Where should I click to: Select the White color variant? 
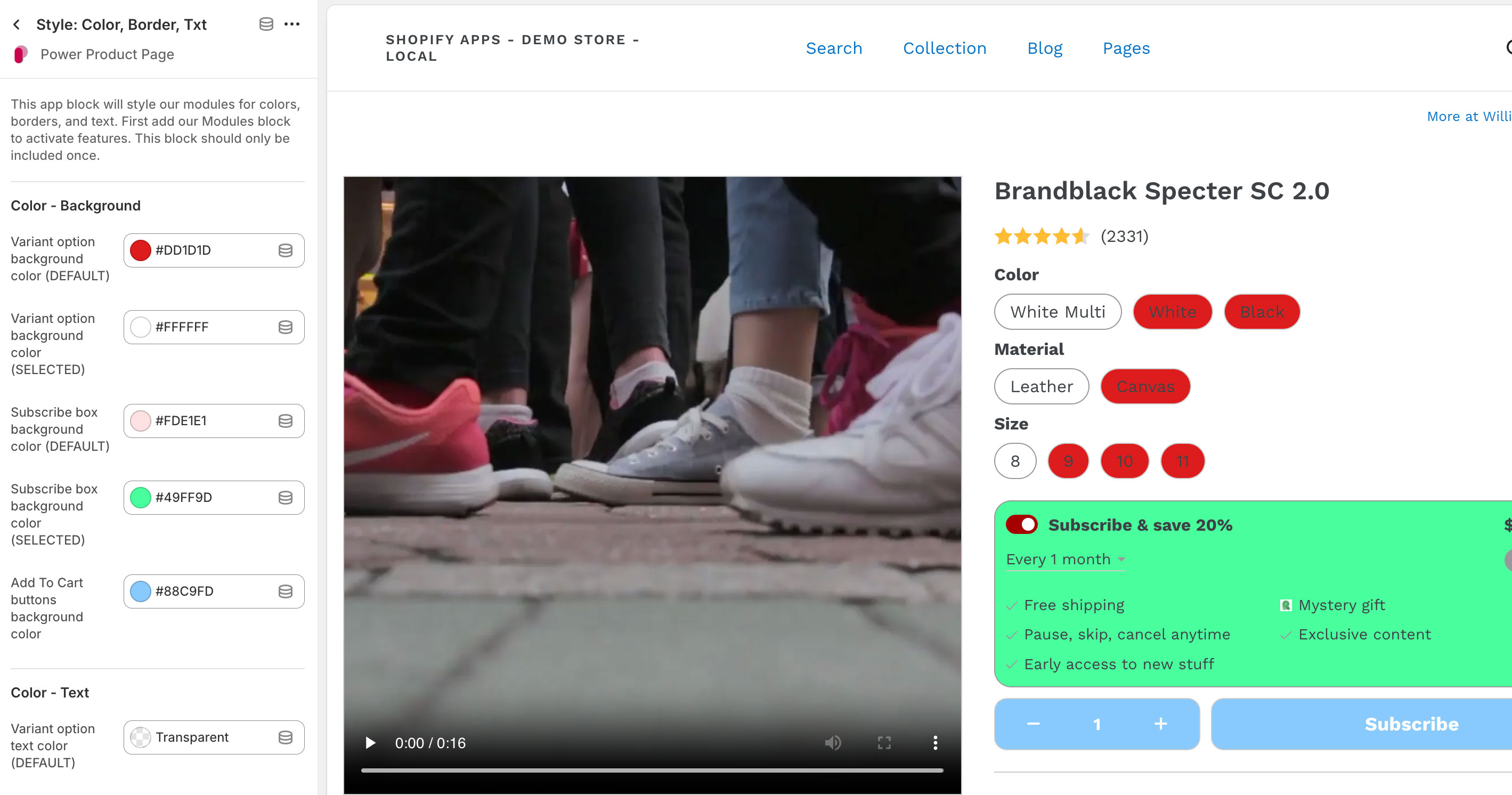coord(1172,312)
